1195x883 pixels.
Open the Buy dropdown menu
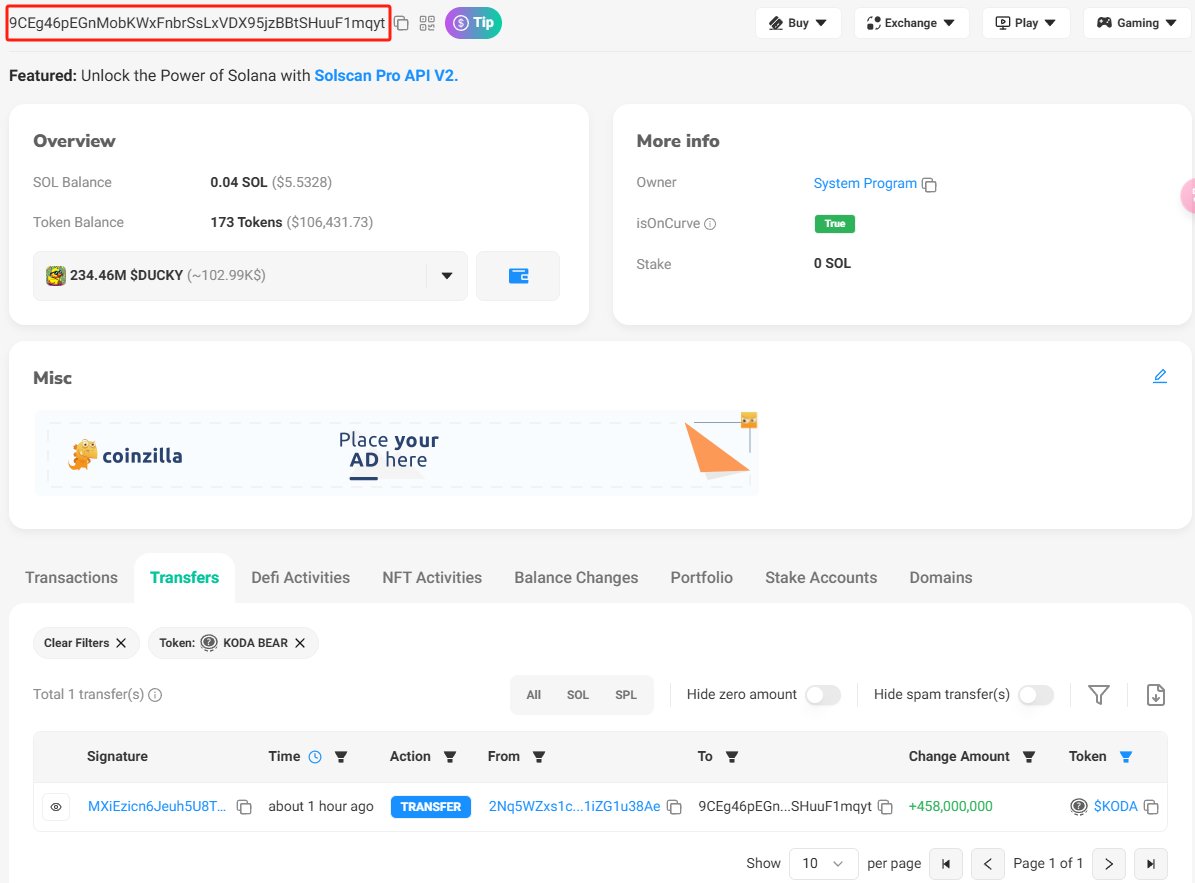tap(798, 23)
